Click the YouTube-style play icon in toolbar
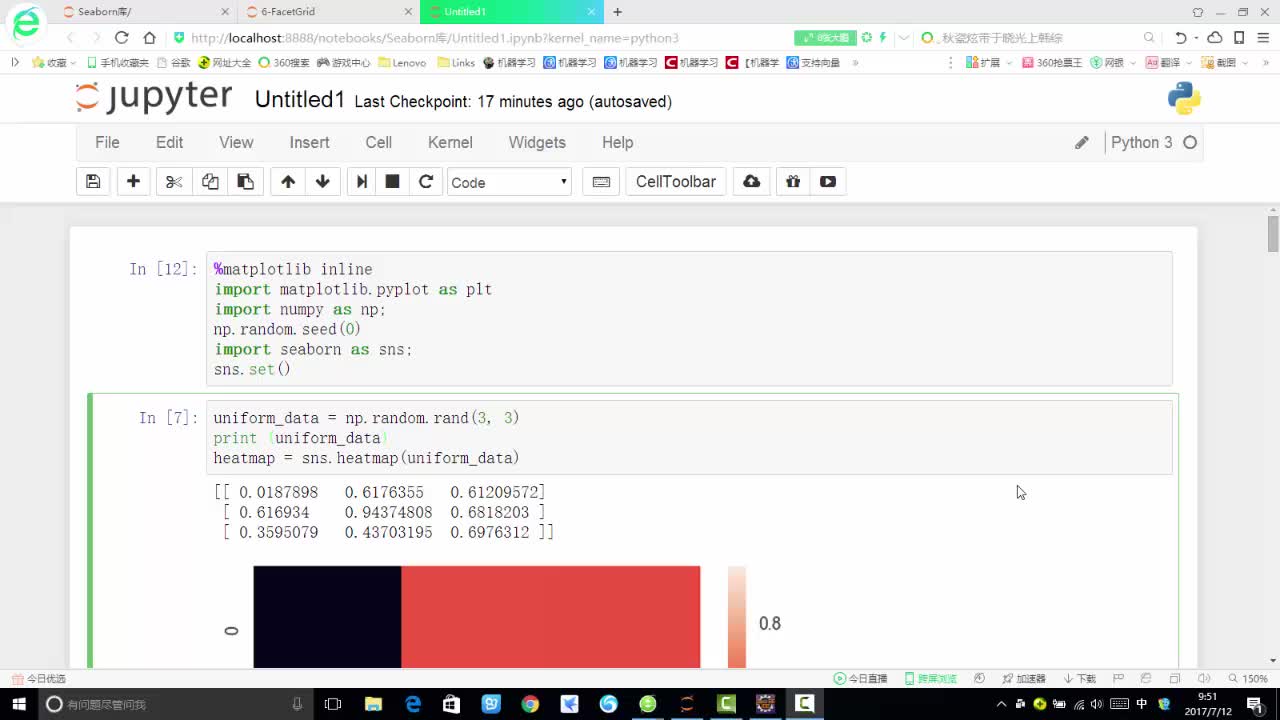This screenshot has height=720, width=1280. tap(828, 182)
